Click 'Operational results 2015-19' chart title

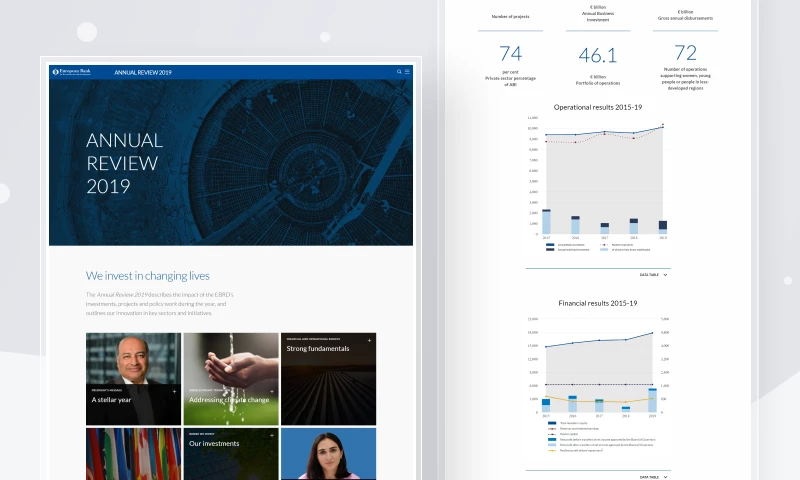pos(597,107)
